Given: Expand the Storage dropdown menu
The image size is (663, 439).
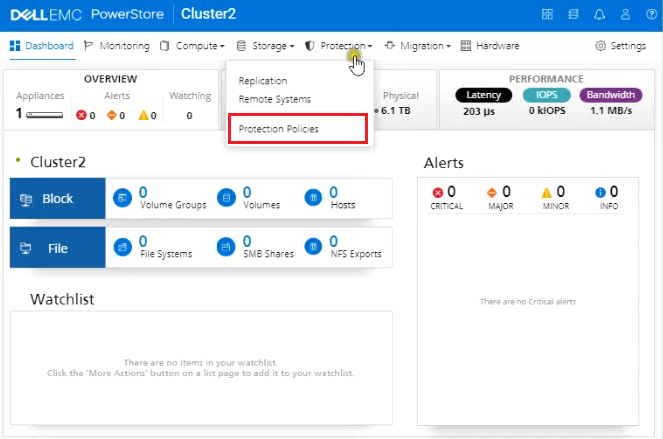Looking at the screenshot, I should tap(266, 46).
